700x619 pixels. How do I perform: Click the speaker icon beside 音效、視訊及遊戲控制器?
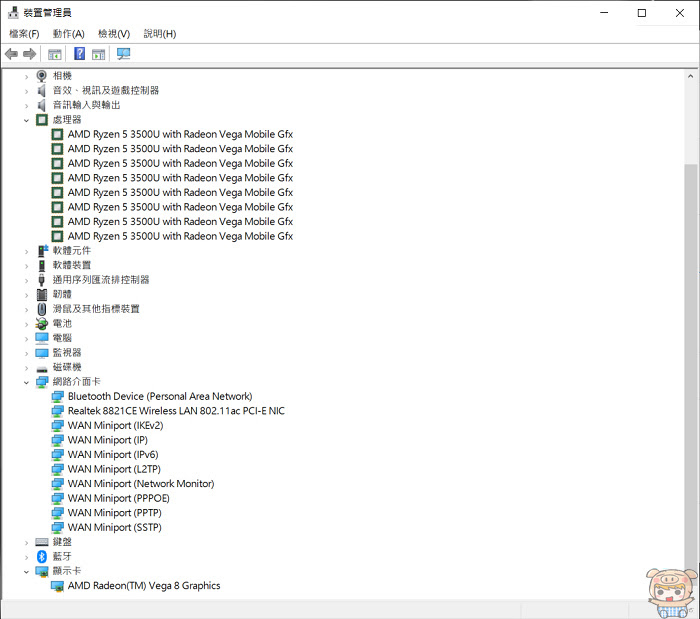click(42, 91)
